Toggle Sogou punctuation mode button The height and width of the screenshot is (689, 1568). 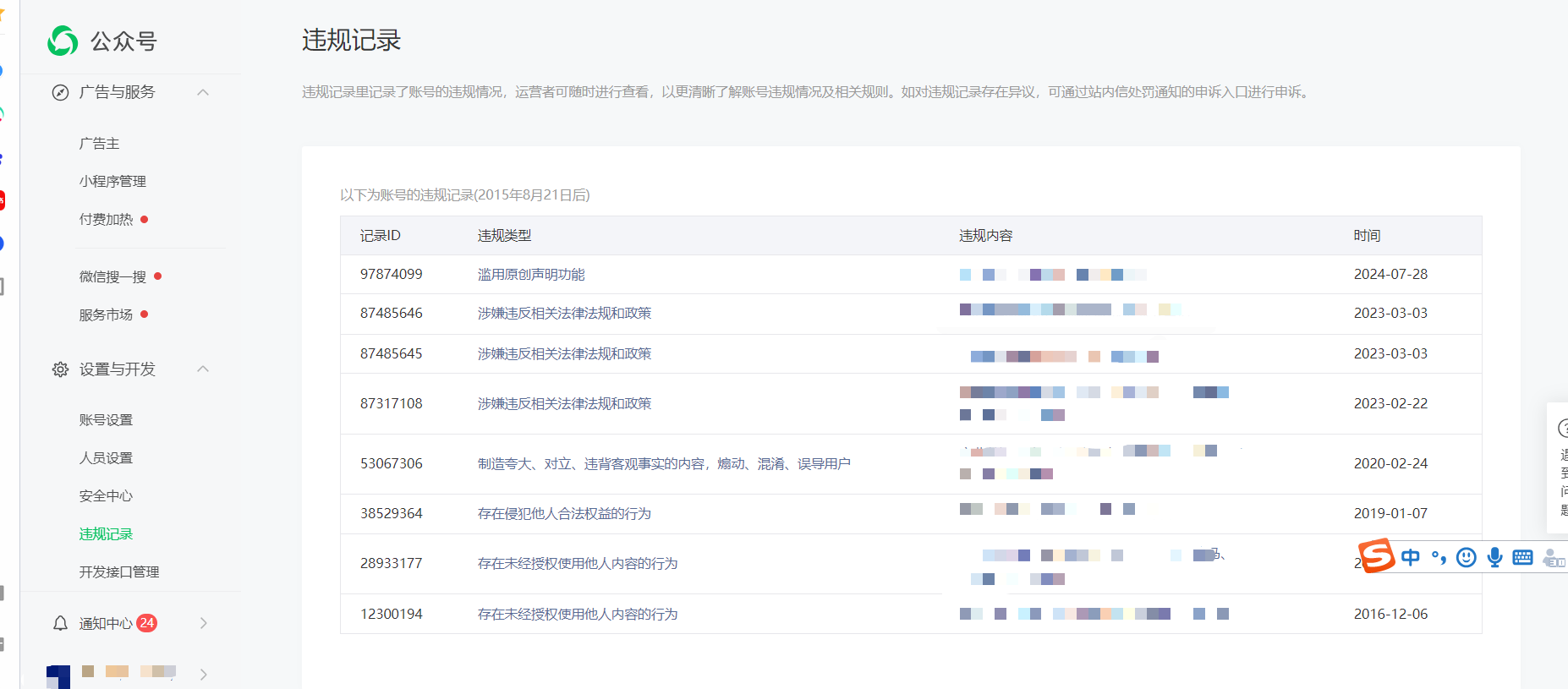tap(1439, 557)
